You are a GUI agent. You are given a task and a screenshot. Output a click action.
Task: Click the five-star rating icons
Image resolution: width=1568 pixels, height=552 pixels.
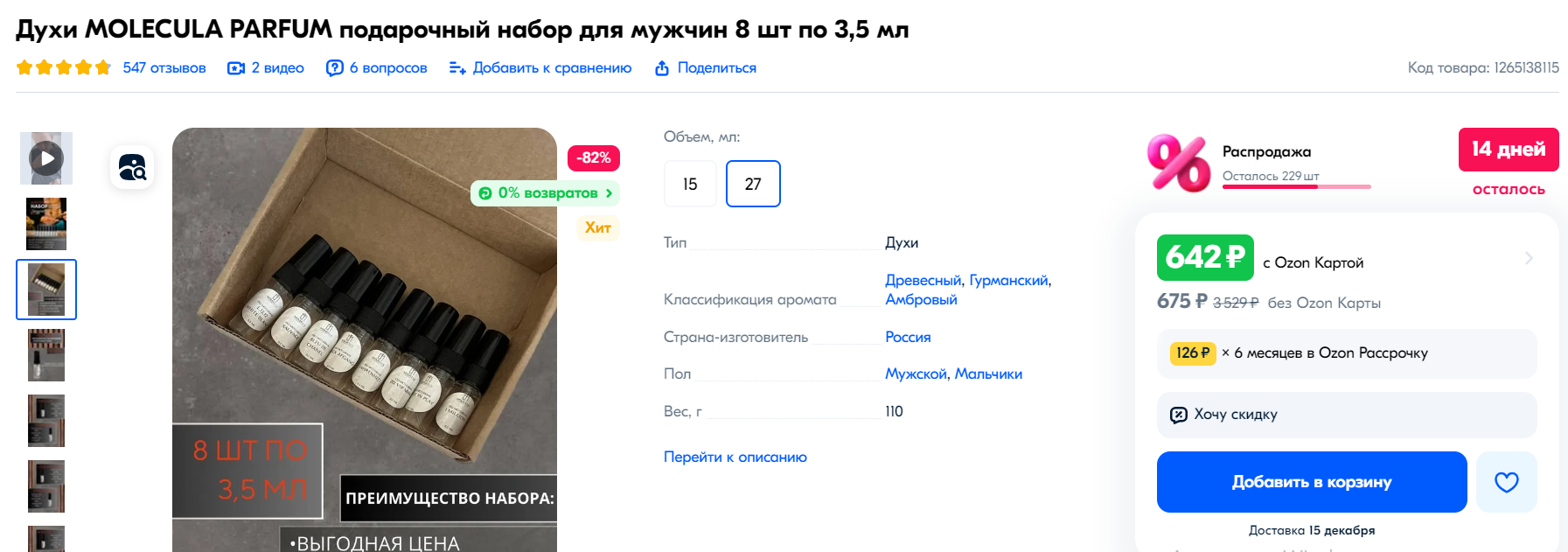tap(64, 67)
